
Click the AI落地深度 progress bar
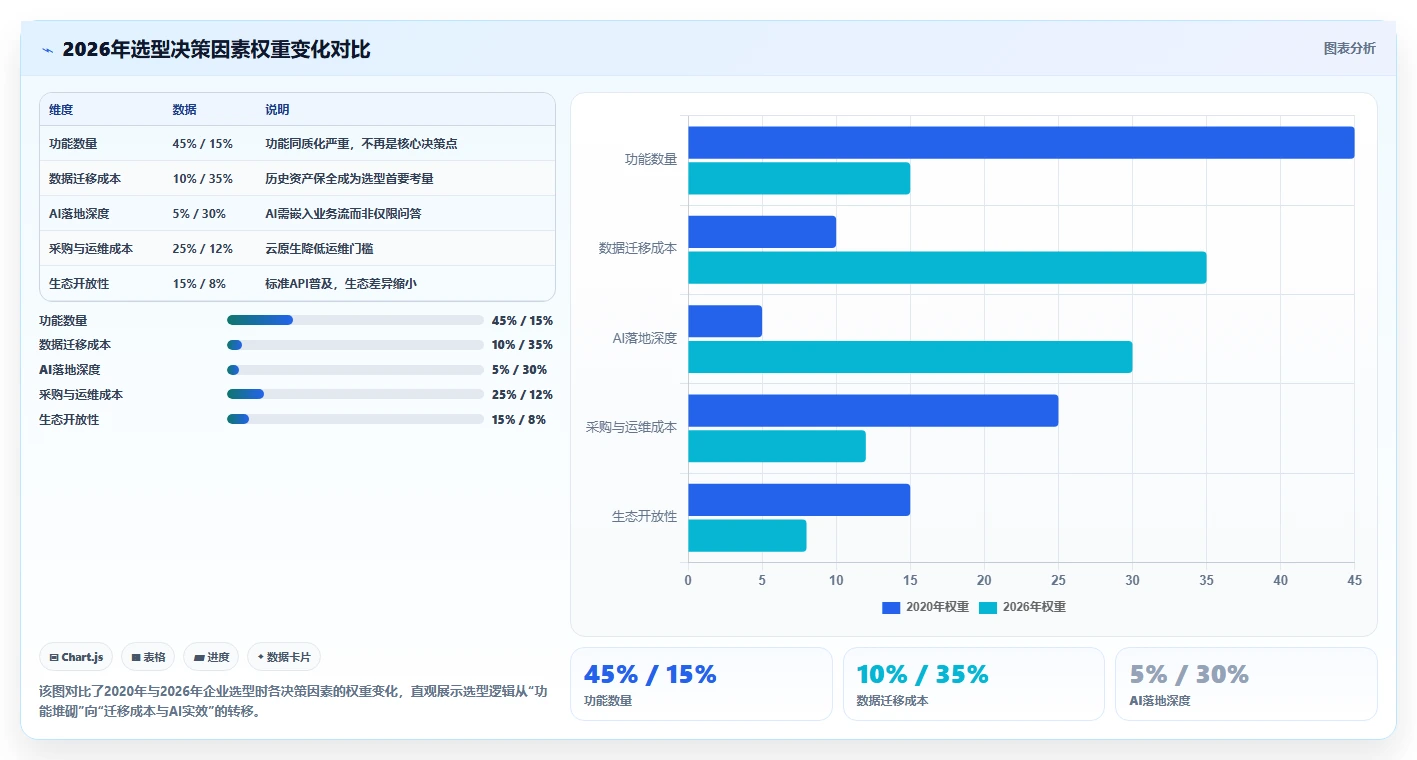pyautogui.click(x=355, y=370)
